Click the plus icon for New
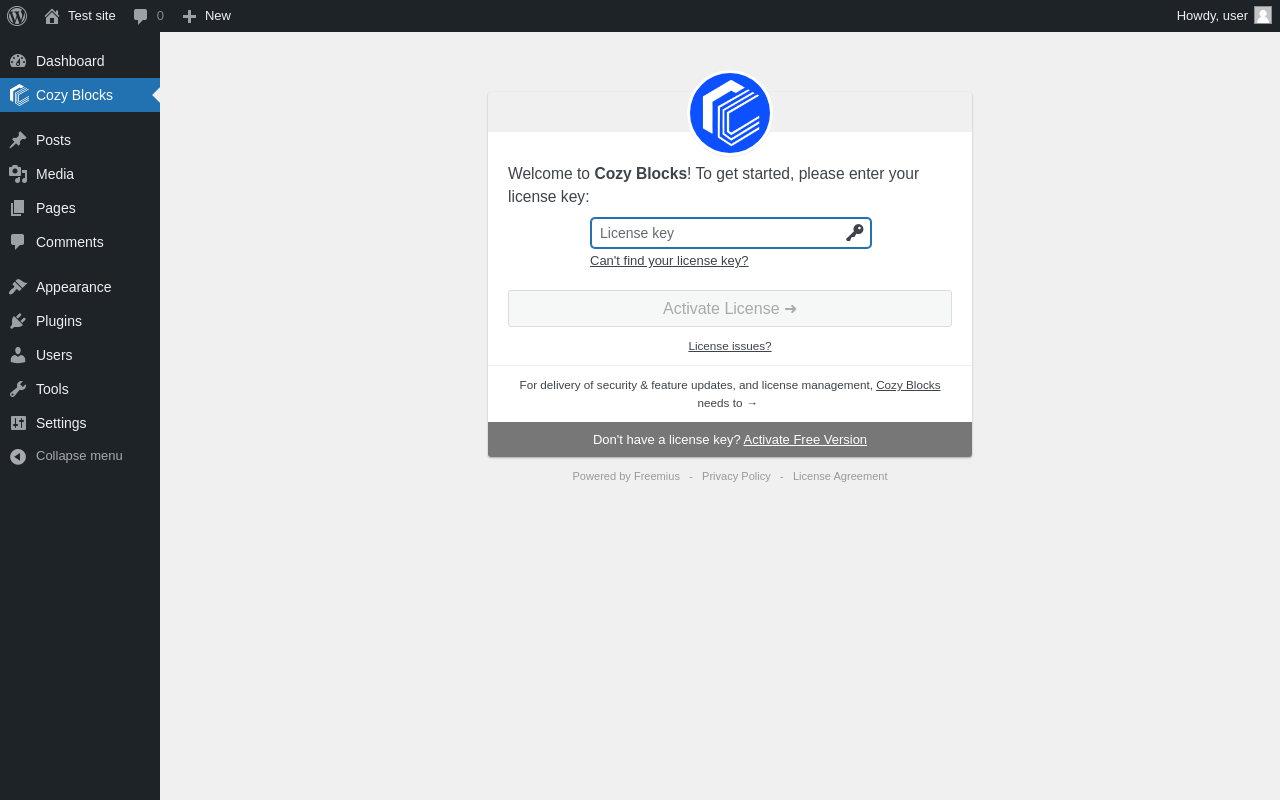The width and height of the screenshot is (1280, 800). point(189,16)
